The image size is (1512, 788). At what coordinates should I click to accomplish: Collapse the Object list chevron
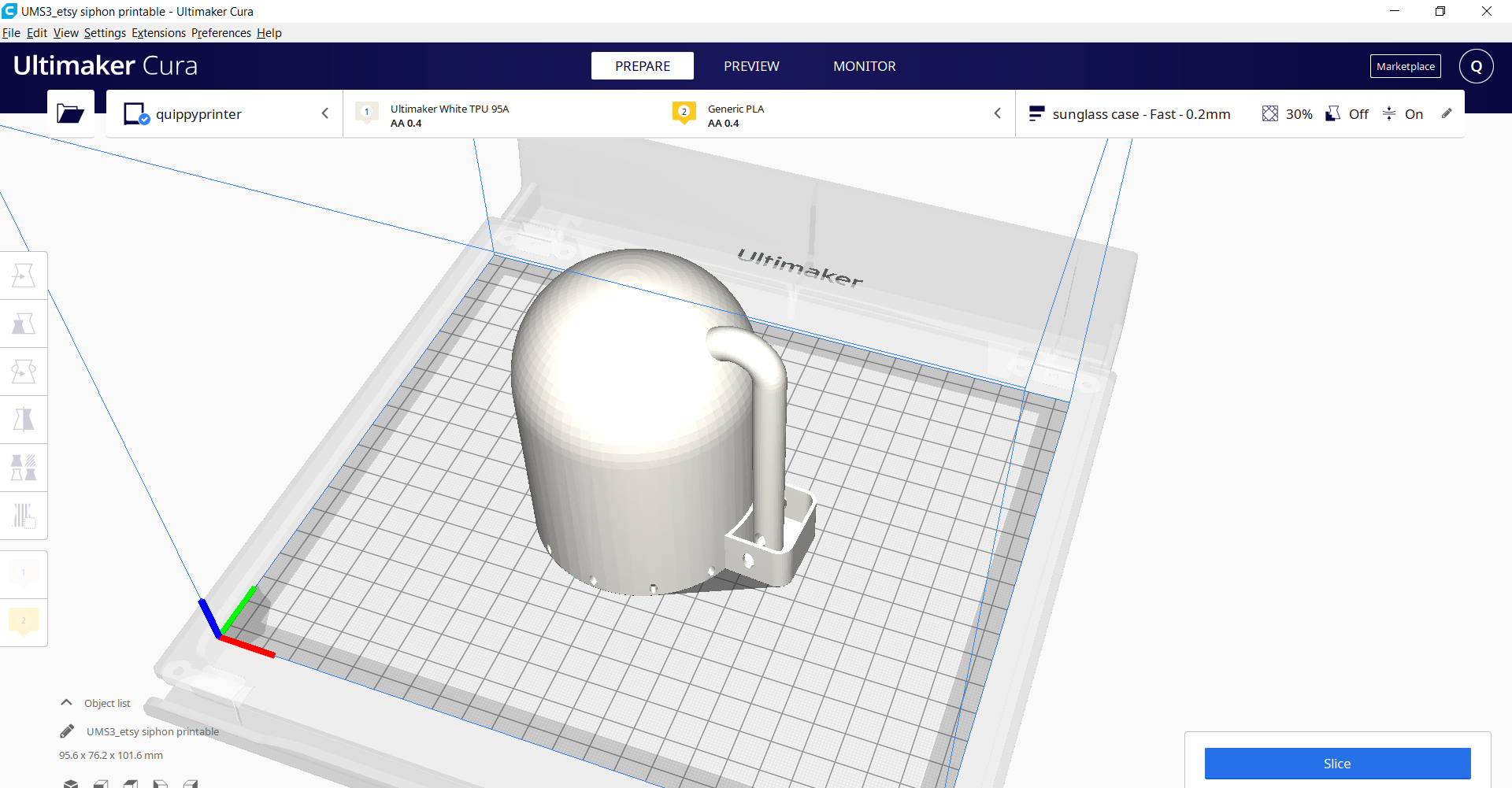pyautogui.click(x=67, y=702)
